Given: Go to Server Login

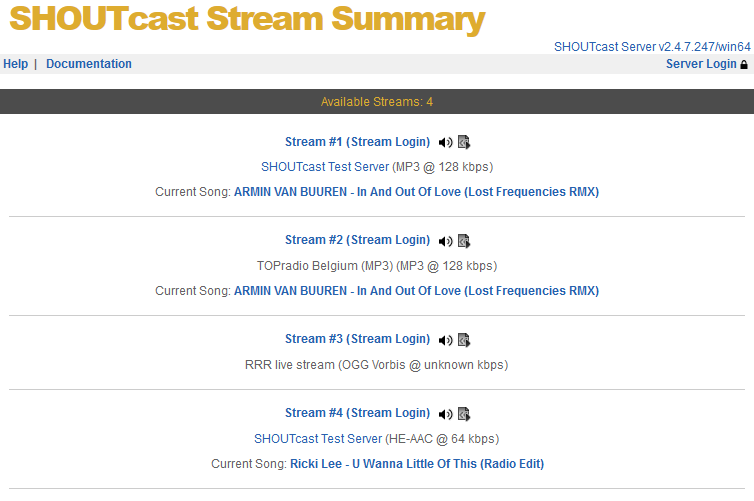Looking at the screenshot, I should coord(700,64).
